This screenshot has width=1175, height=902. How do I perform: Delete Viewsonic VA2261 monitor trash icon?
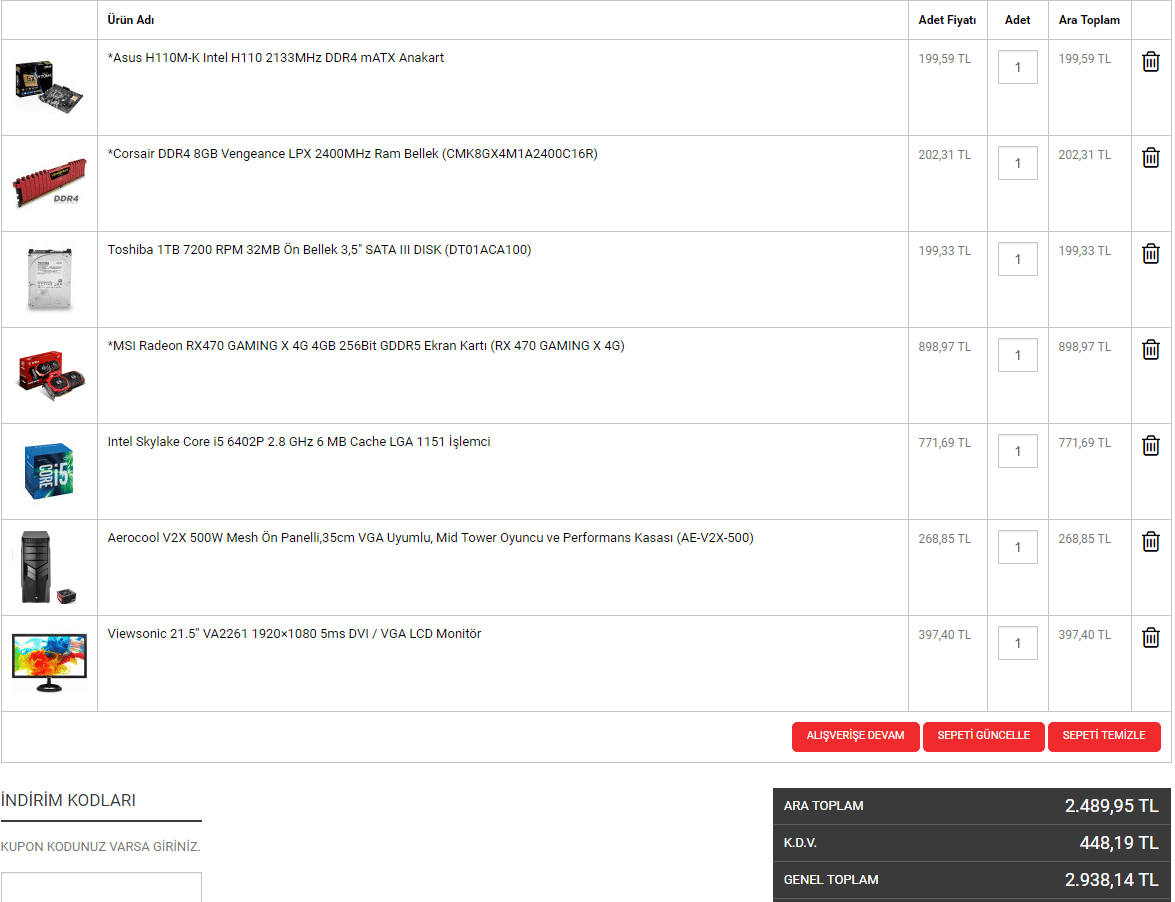click(x=1150, y=637)
